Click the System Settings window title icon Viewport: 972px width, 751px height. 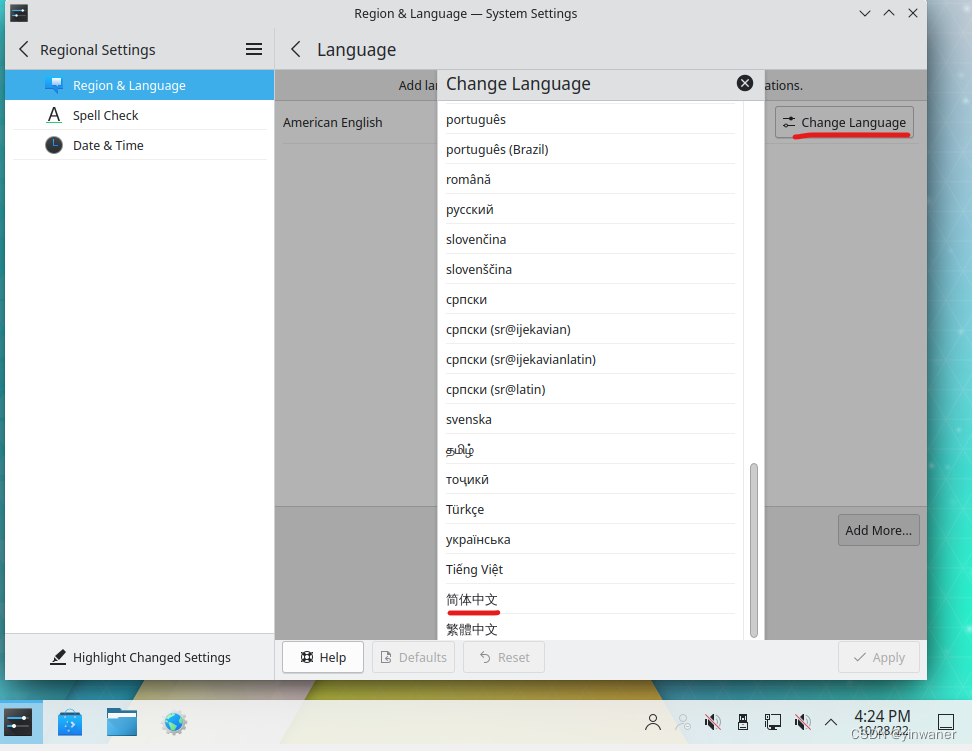19,13
